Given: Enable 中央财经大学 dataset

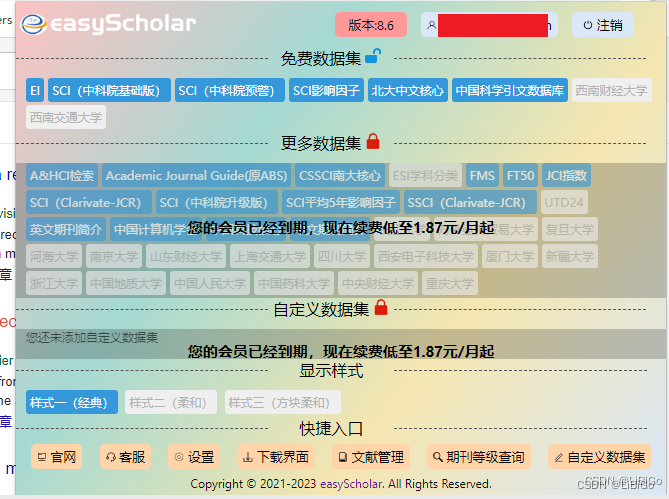Looking at the screenshot, I should pyautogui.click(x=378, y=283).
